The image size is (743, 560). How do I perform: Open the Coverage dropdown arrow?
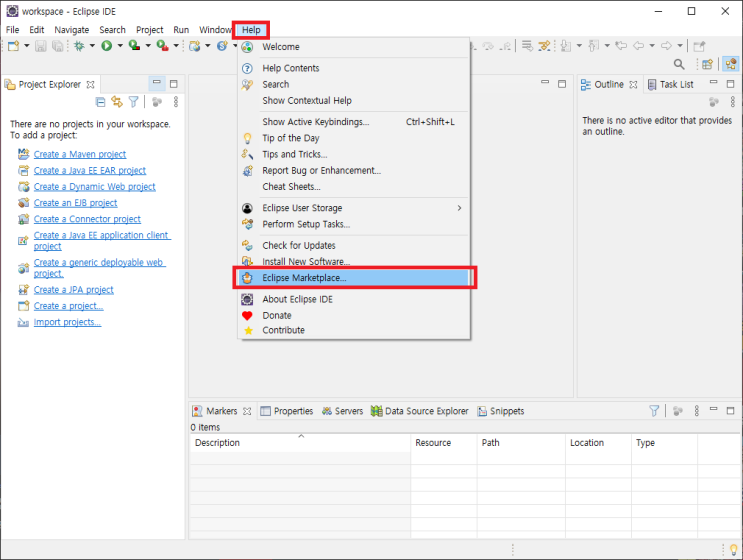point(148,46)
